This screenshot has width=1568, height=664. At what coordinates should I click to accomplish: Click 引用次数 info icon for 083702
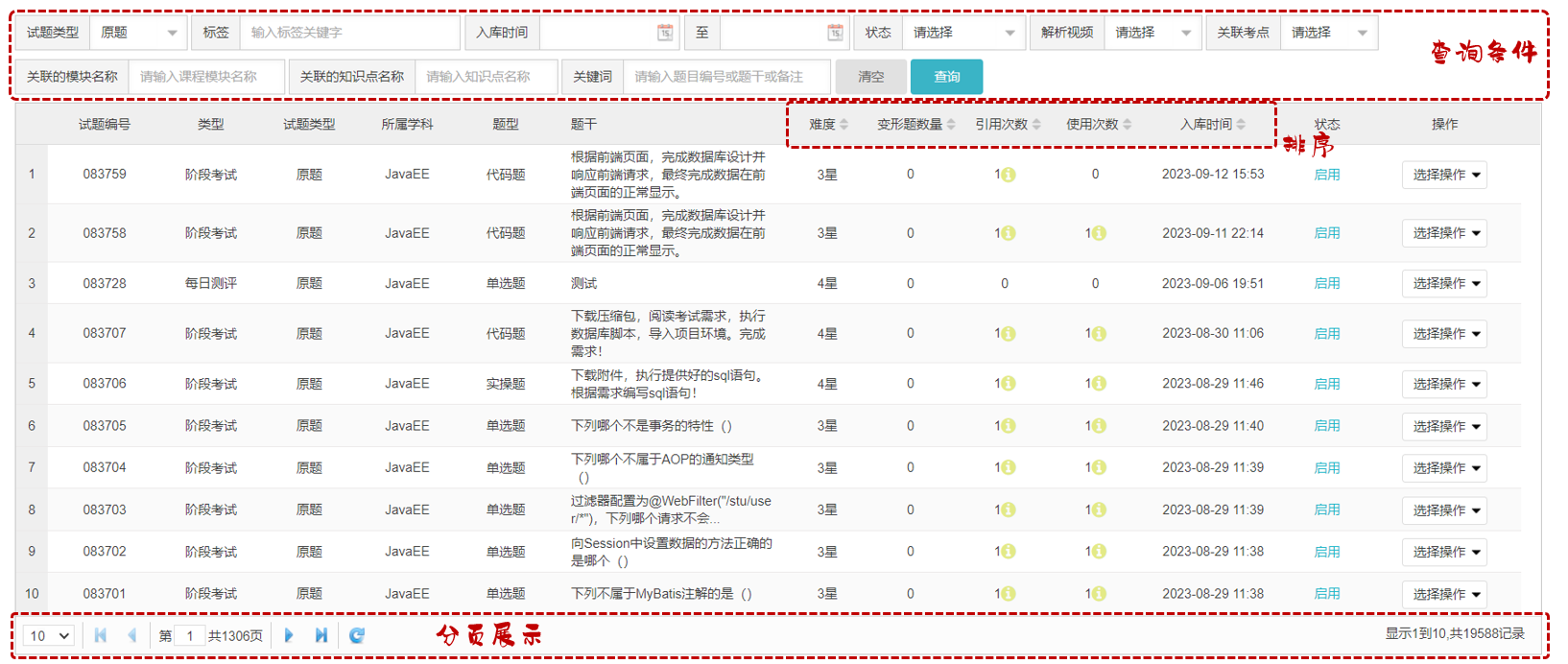click(x=1009, y=552)
